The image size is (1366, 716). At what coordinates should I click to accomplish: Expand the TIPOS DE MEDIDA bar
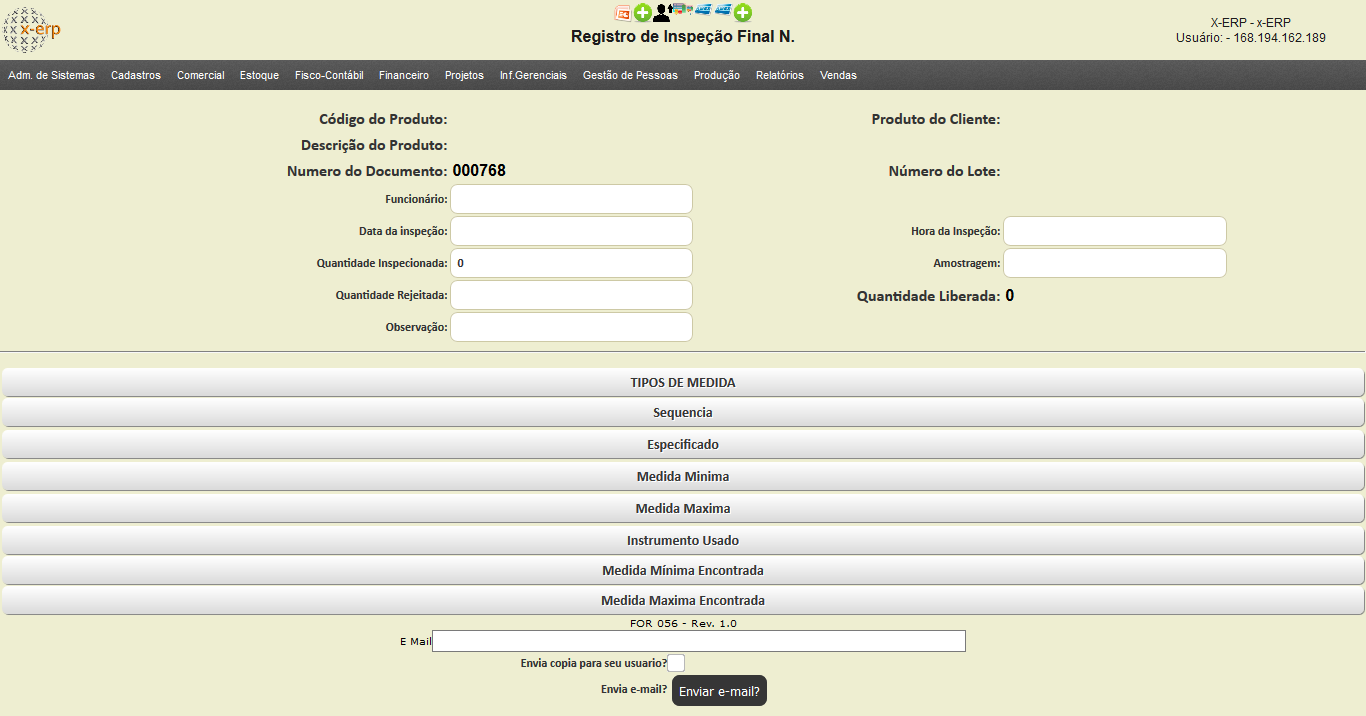click(683, 382)
